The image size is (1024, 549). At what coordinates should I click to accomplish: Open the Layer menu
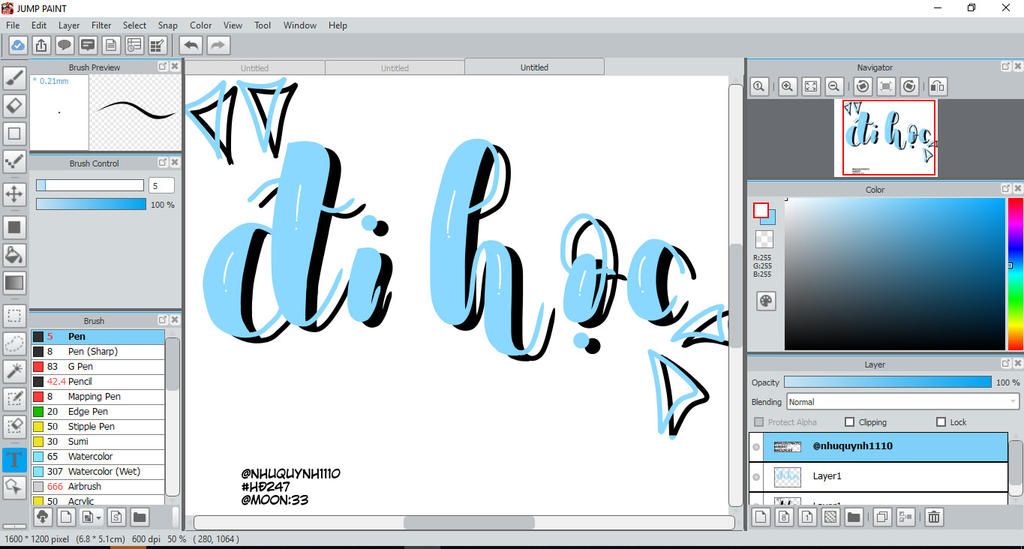69,25
